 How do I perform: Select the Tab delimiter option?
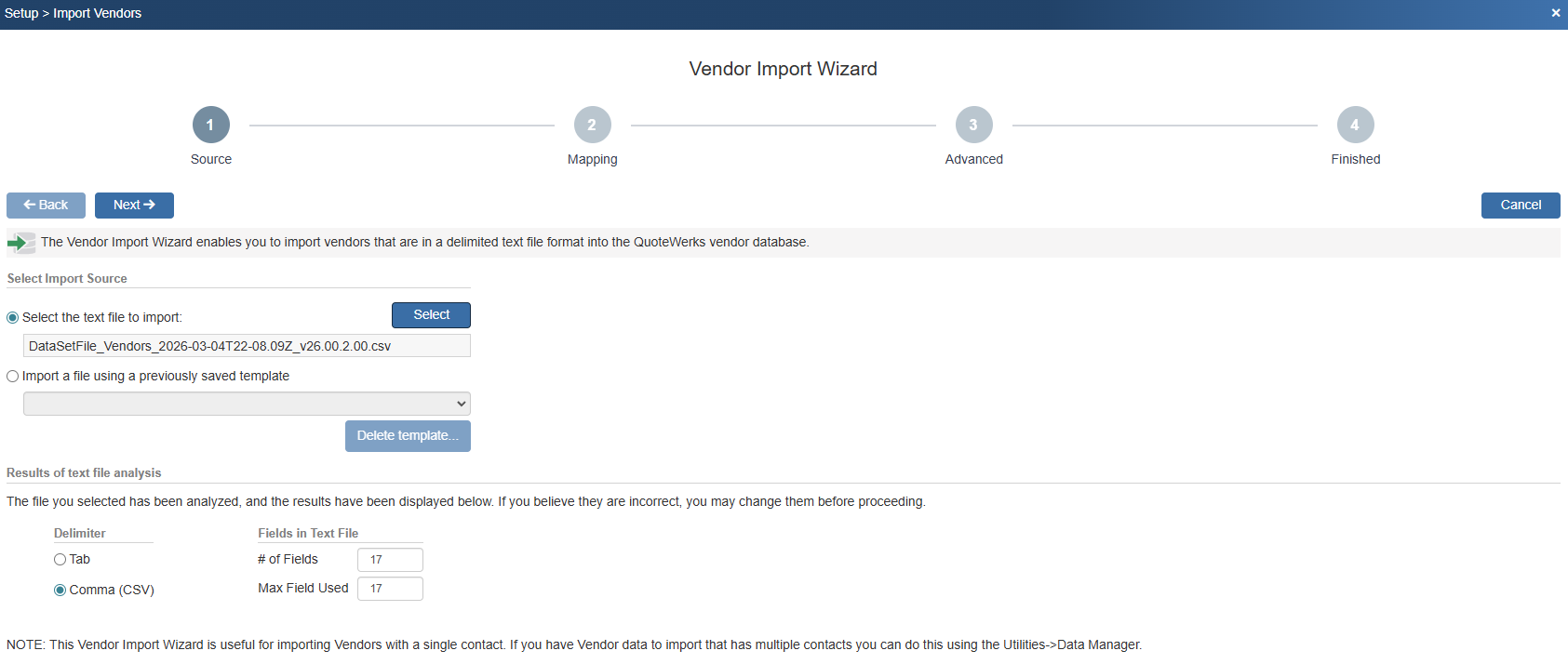pyautogui.click(x=60, y=560)
